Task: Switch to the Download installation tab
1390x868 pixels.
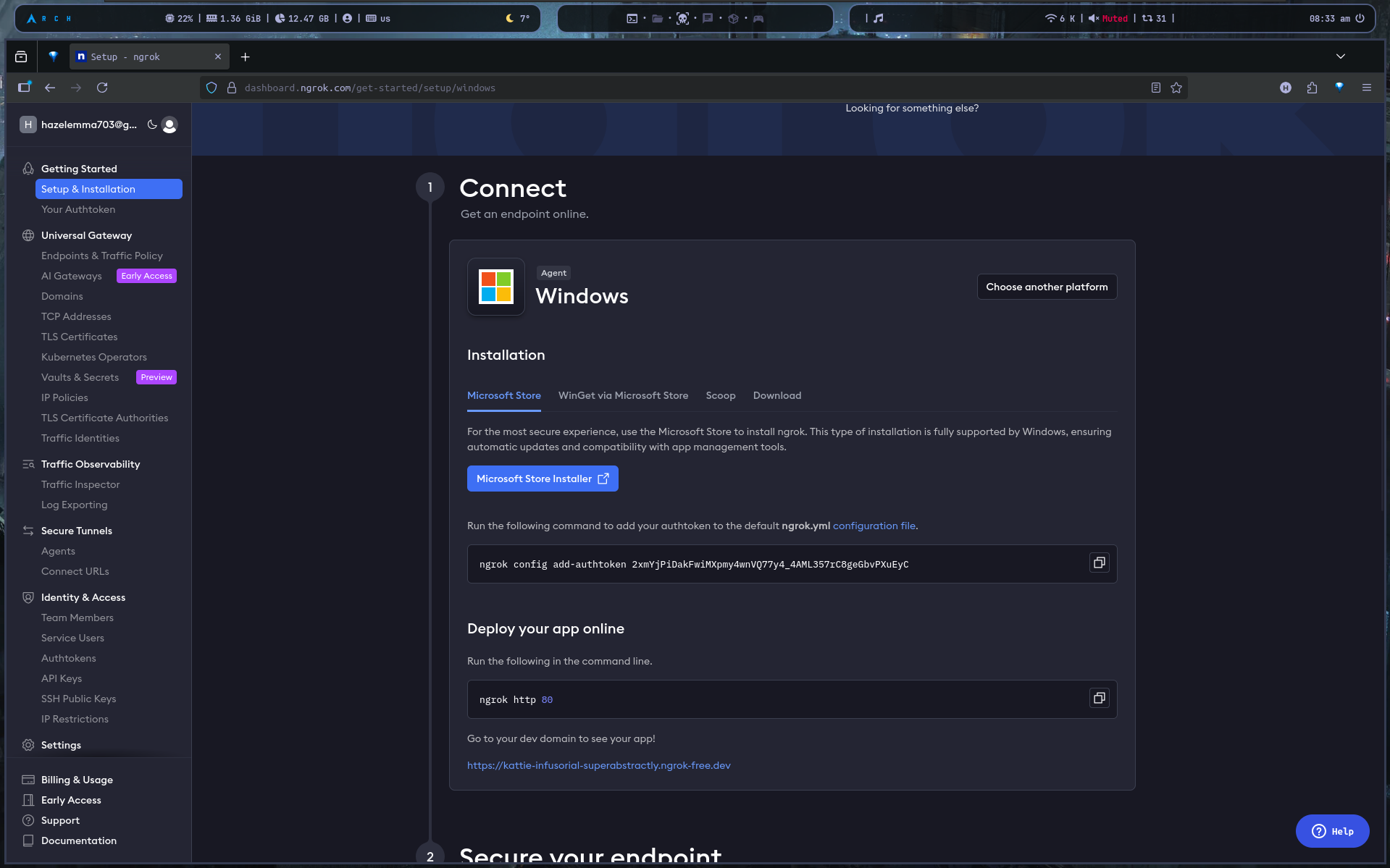Action: [x=776, y=395]
